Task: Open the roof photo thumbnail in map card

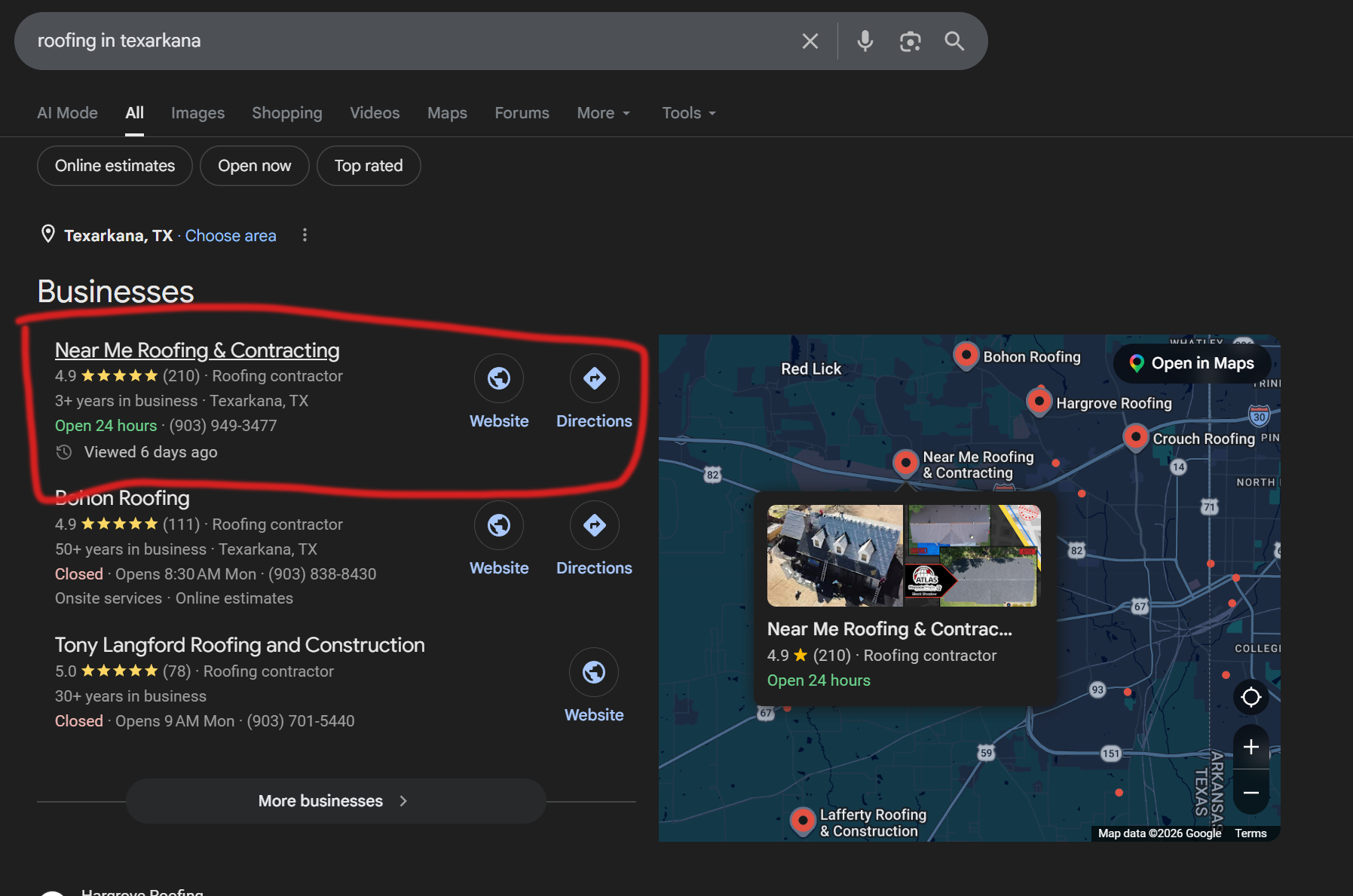Action: coord(835,555)
